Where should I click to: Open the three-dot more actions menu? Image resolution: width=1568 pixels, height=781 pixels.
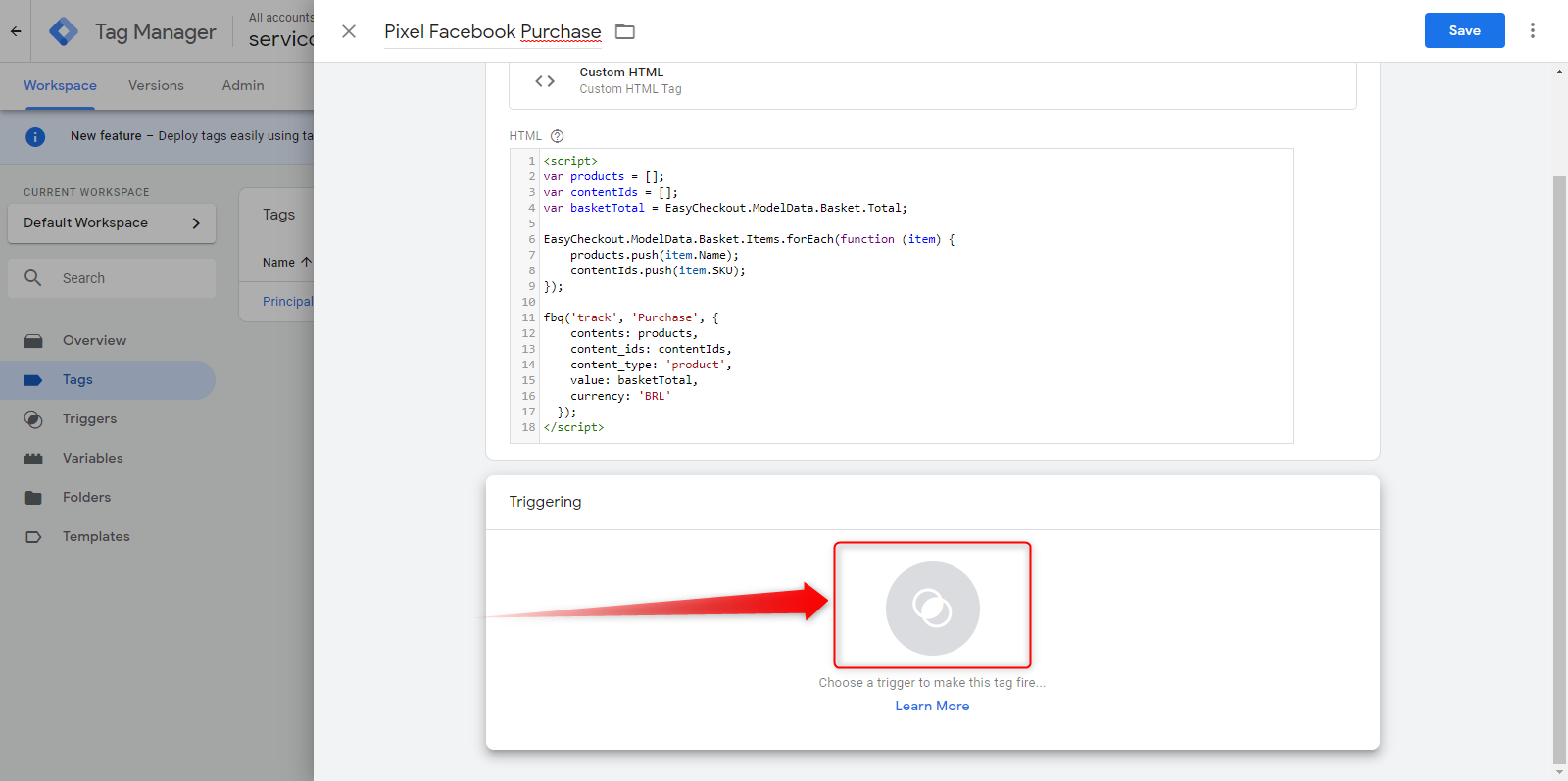pyautogui.click(x=1533, y=30)
